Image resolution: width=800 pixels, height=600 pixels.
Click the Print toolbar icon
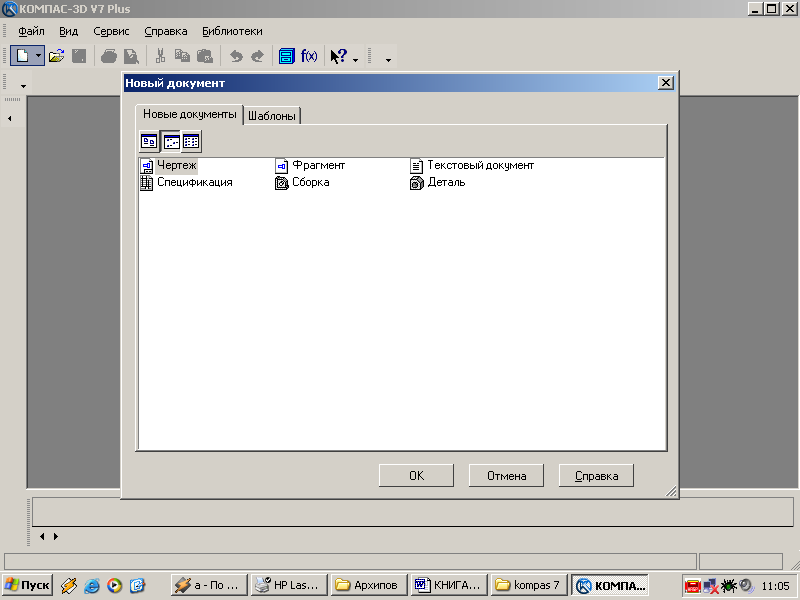coord(109,56)
